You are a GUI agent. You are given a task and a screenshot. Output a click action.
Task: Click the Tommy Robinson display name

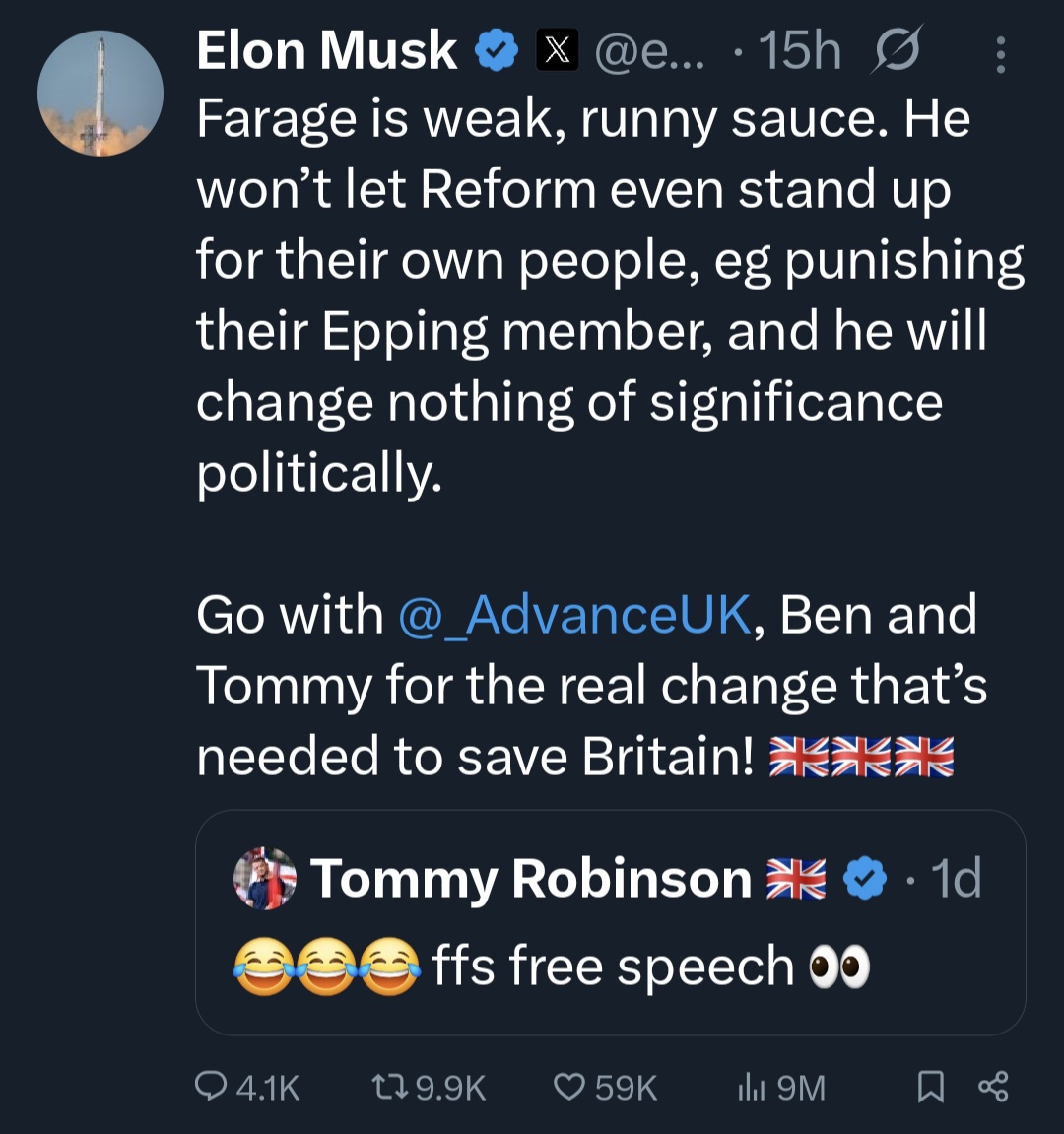tap(532, 879)
